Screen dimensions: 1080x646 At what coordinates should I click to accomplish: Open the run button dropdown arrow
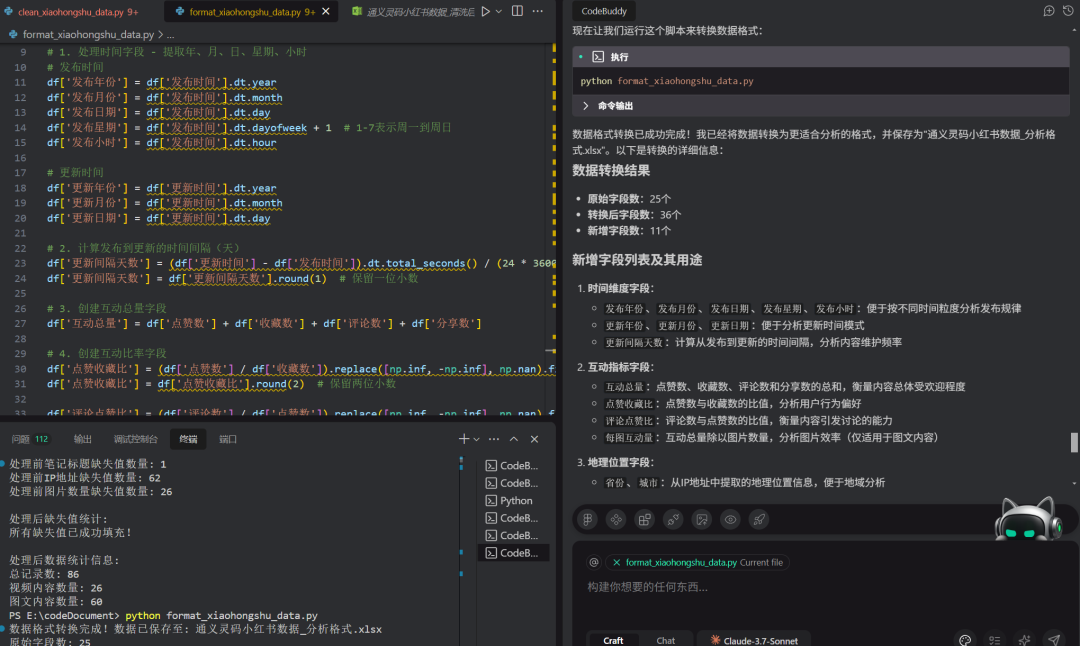[500, 12]
